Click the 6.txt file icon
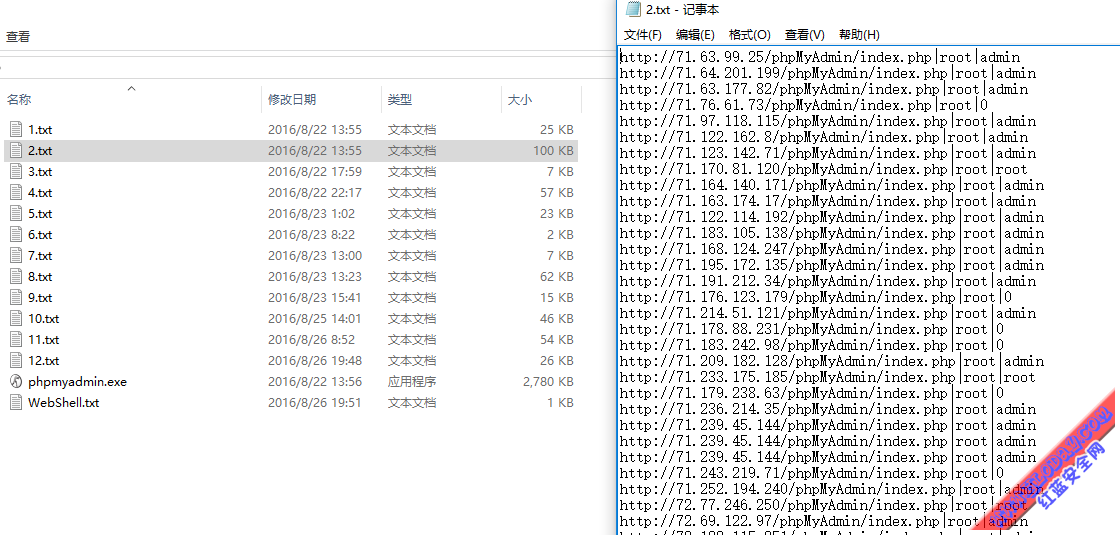 point(16,235)
